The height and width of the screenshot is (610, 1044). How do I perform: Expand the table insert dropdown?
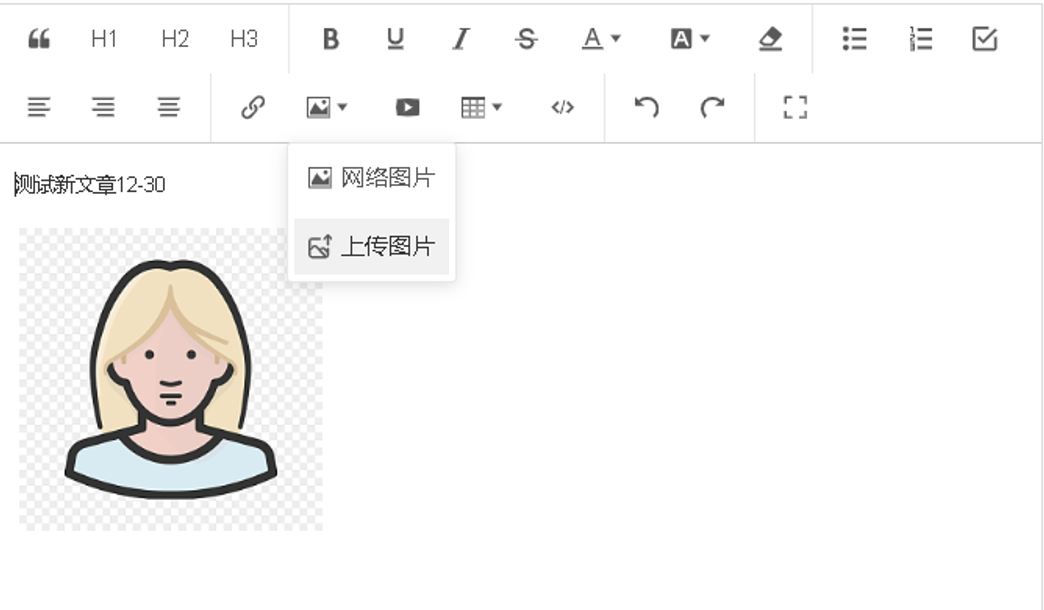point(481,107)
